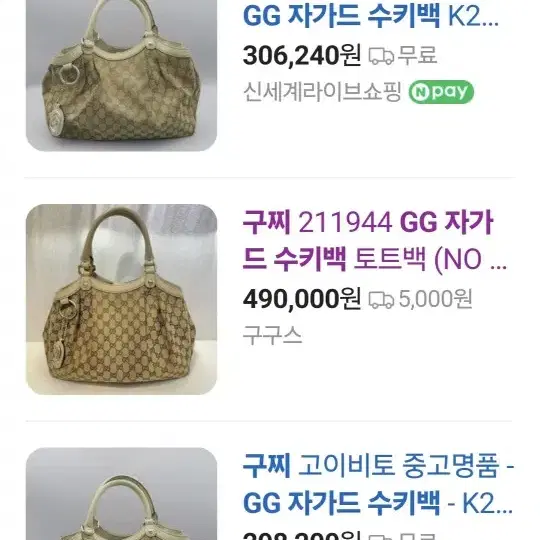
Task: Click the green Npay badge
Action: point(441,92)
